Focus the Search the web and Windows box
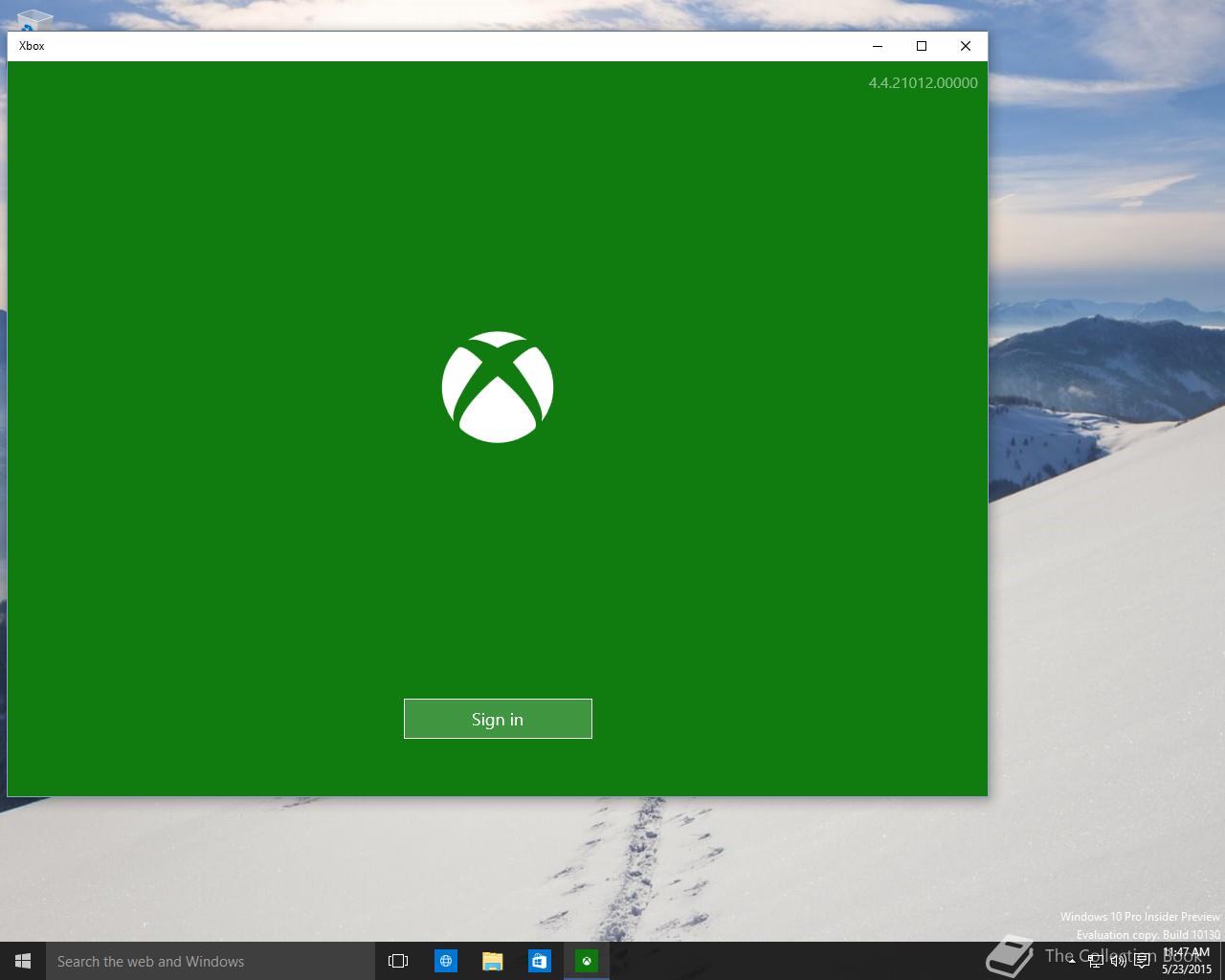Viewport: 1225px width, 980px height. point(211,961)
